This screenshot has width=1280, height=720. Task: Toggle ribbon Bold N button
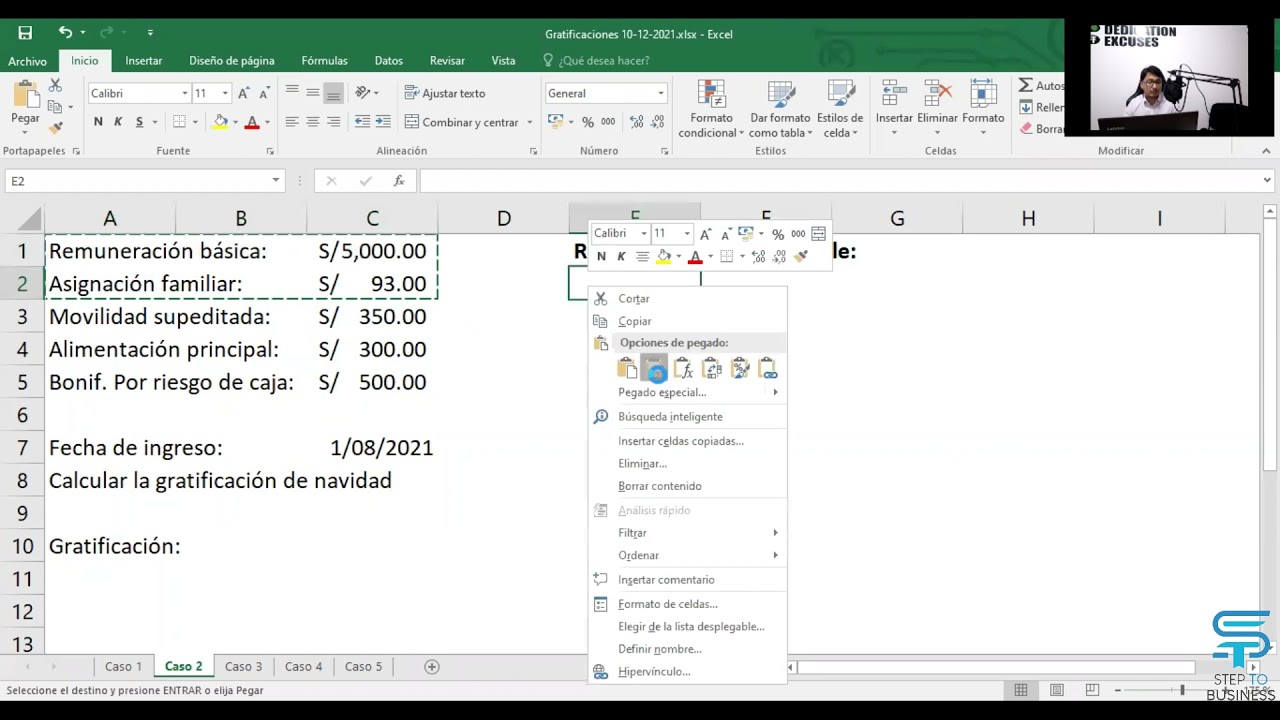click(98, 122)
